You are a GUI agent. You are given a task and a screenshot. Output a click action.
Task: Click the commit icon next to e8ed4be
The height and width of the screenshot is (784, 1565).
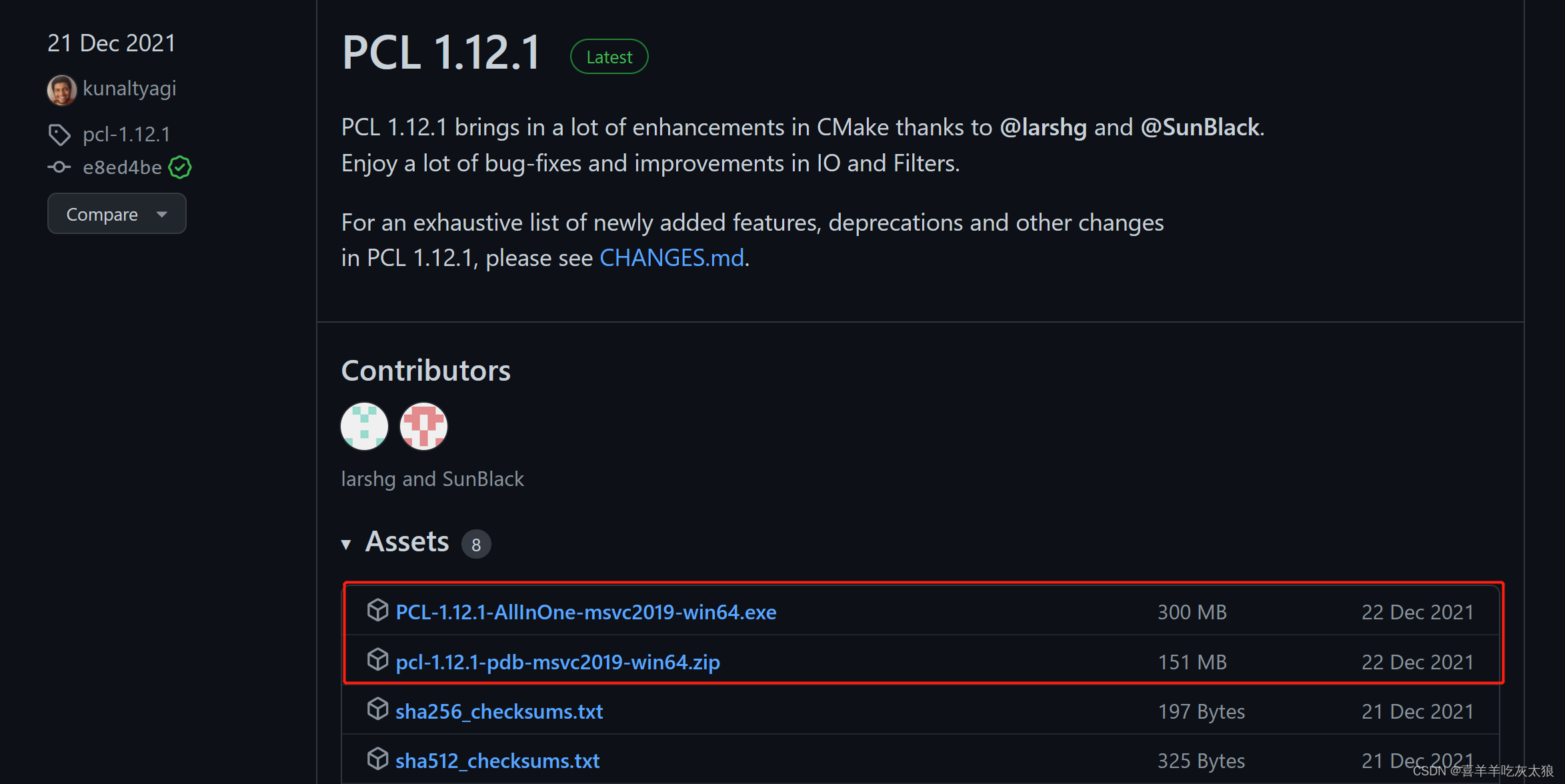59,167
